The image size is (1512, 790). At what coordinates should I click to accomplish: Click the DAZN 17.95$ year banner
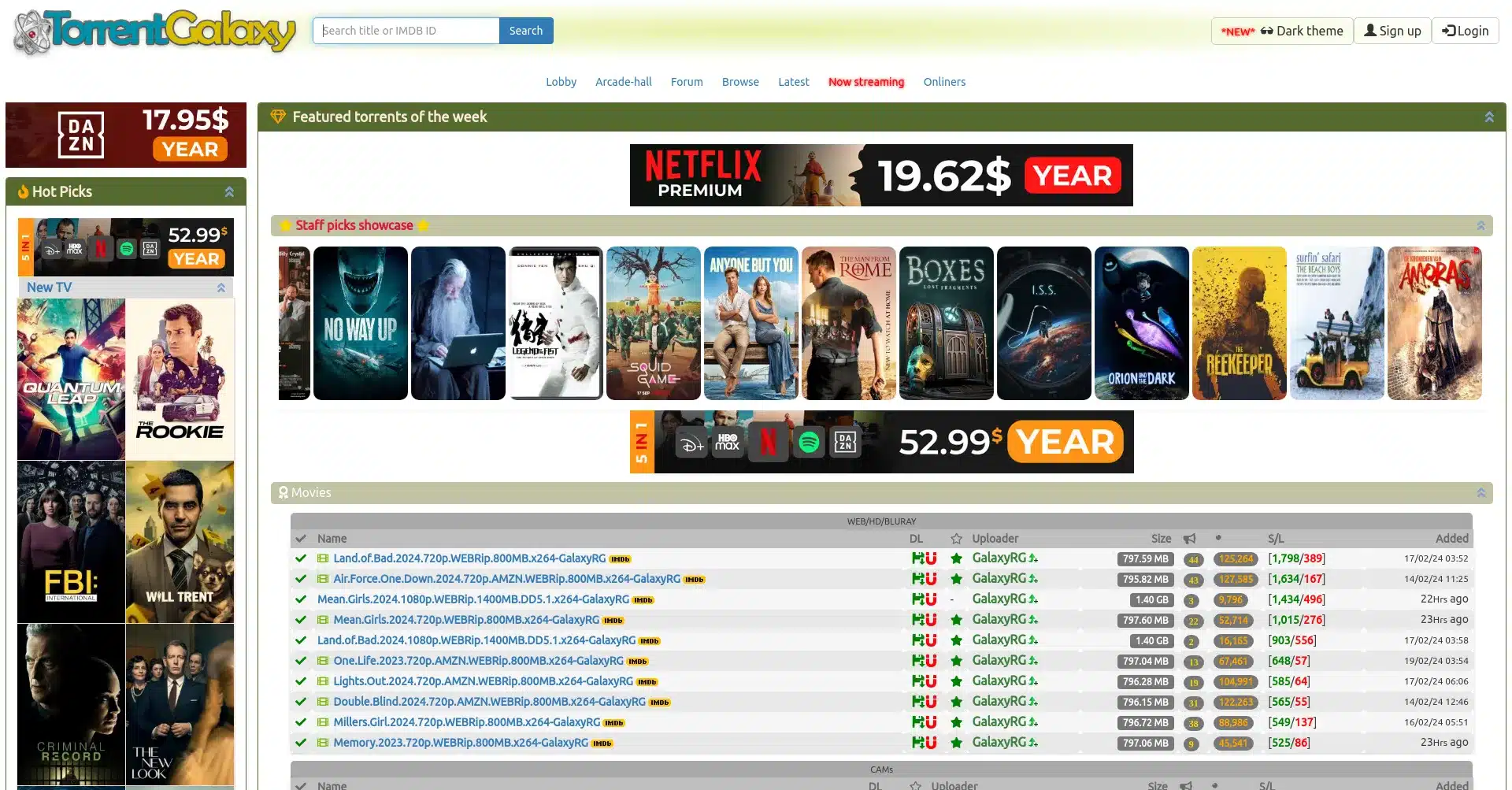pyautogui.click(x=126, y=135)
